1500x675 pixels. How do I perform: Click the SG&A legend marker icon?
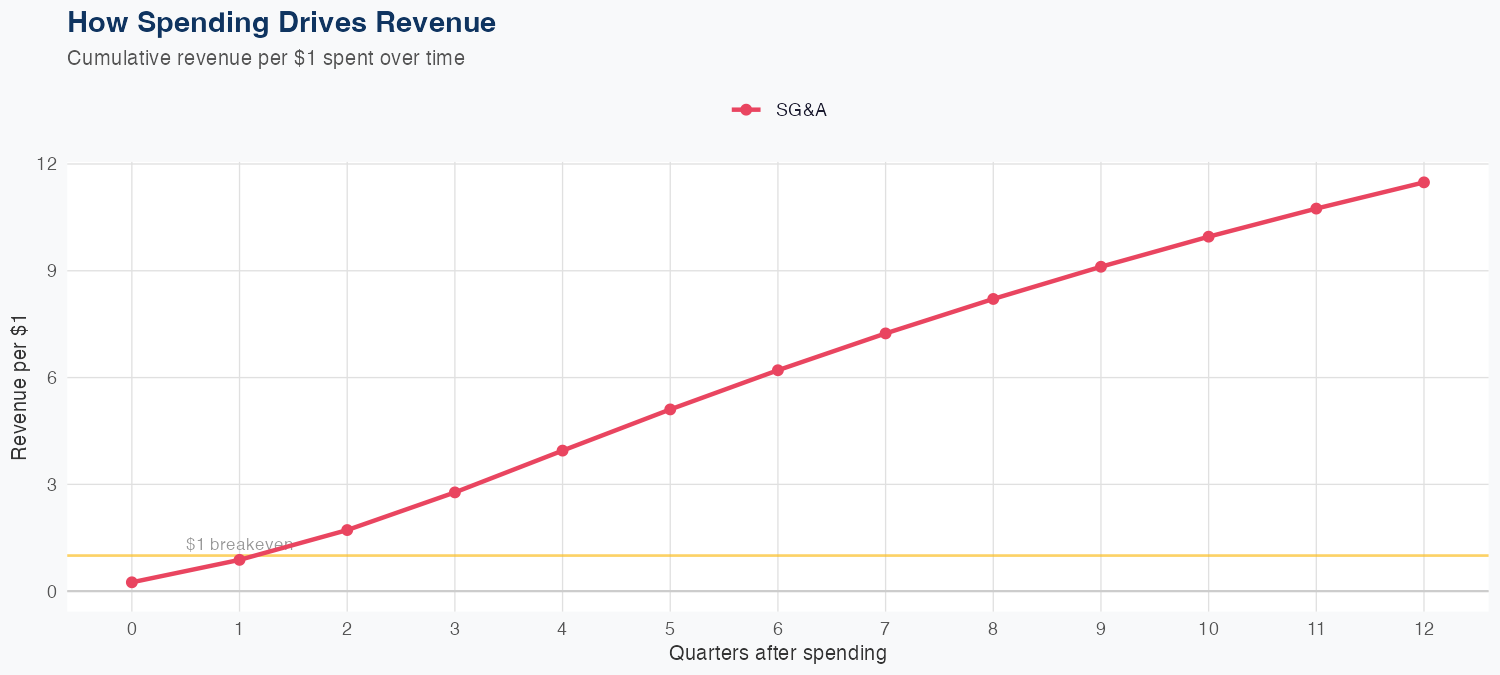click(746, 110)
